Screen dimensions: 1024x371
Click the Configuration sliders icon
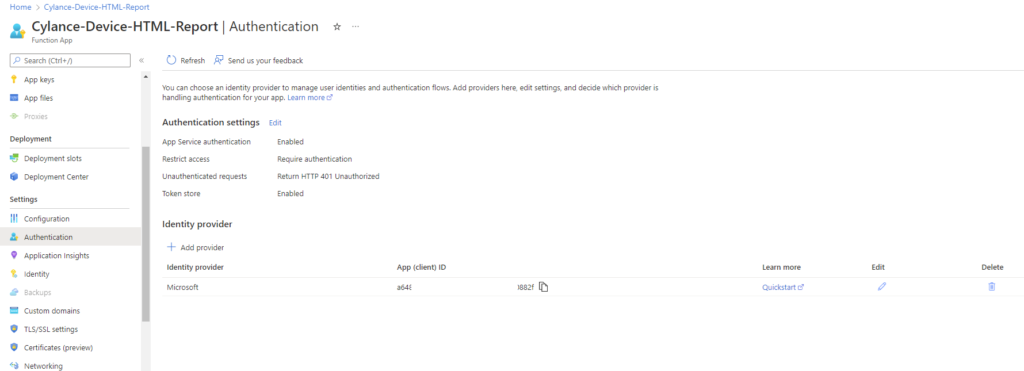tap(14, 219)
